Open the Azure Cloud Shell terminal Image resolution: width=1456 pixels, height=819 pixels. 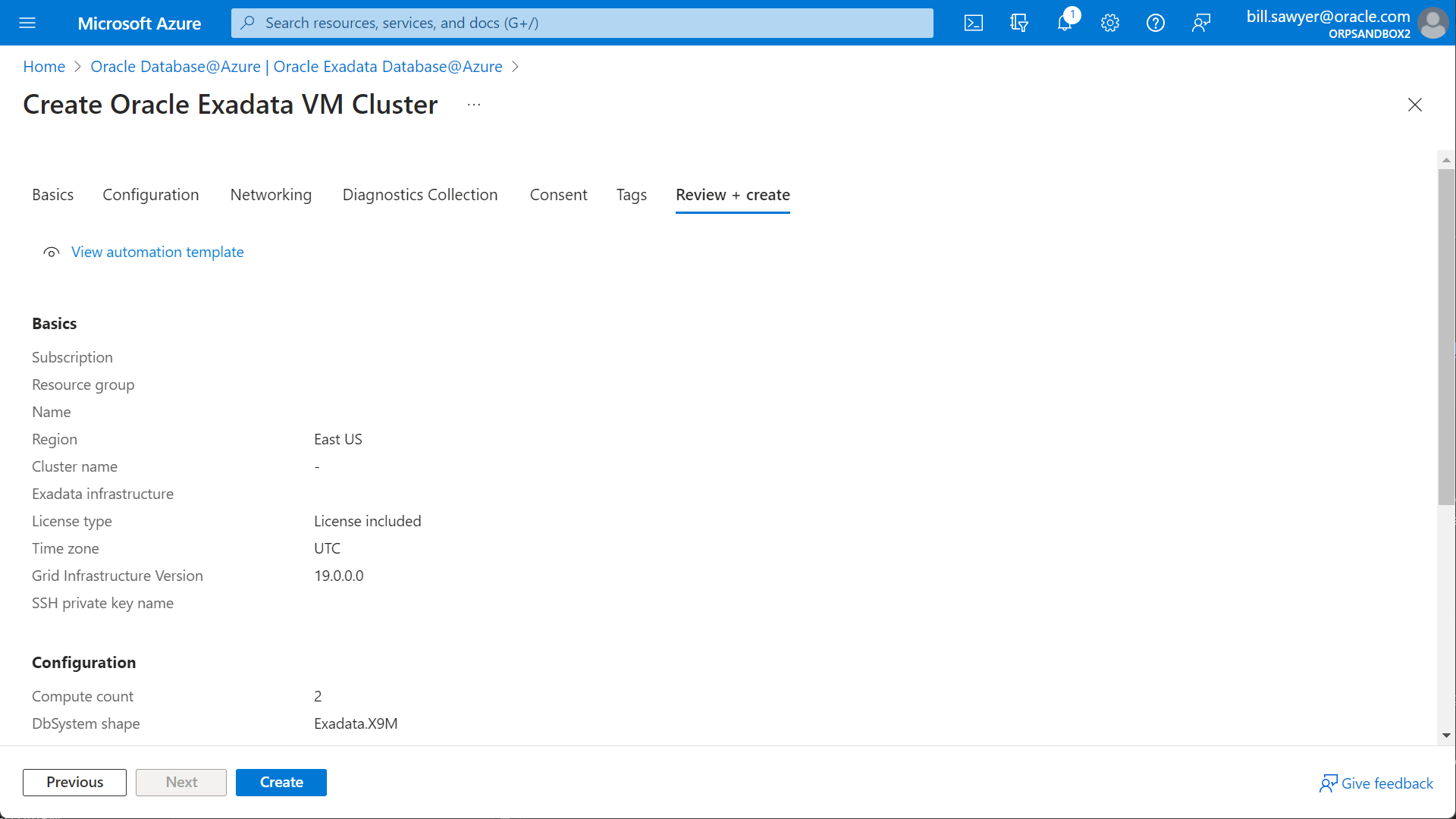coord(973,23)
